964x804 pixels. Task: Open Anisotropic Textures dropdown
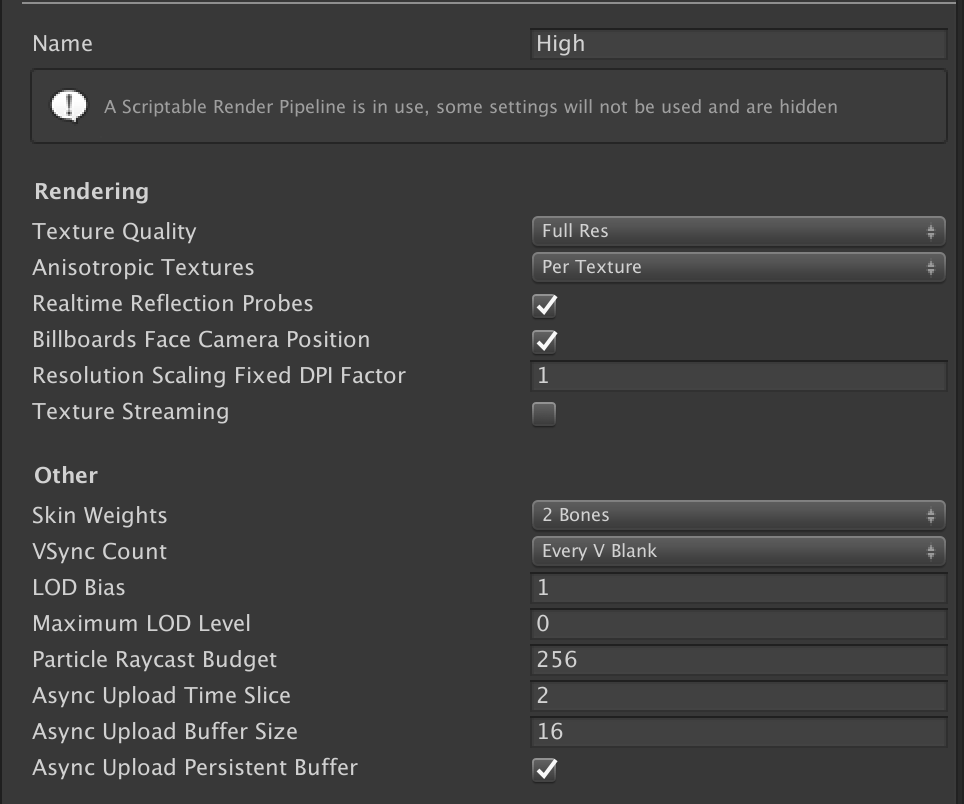tap(738, 267)
